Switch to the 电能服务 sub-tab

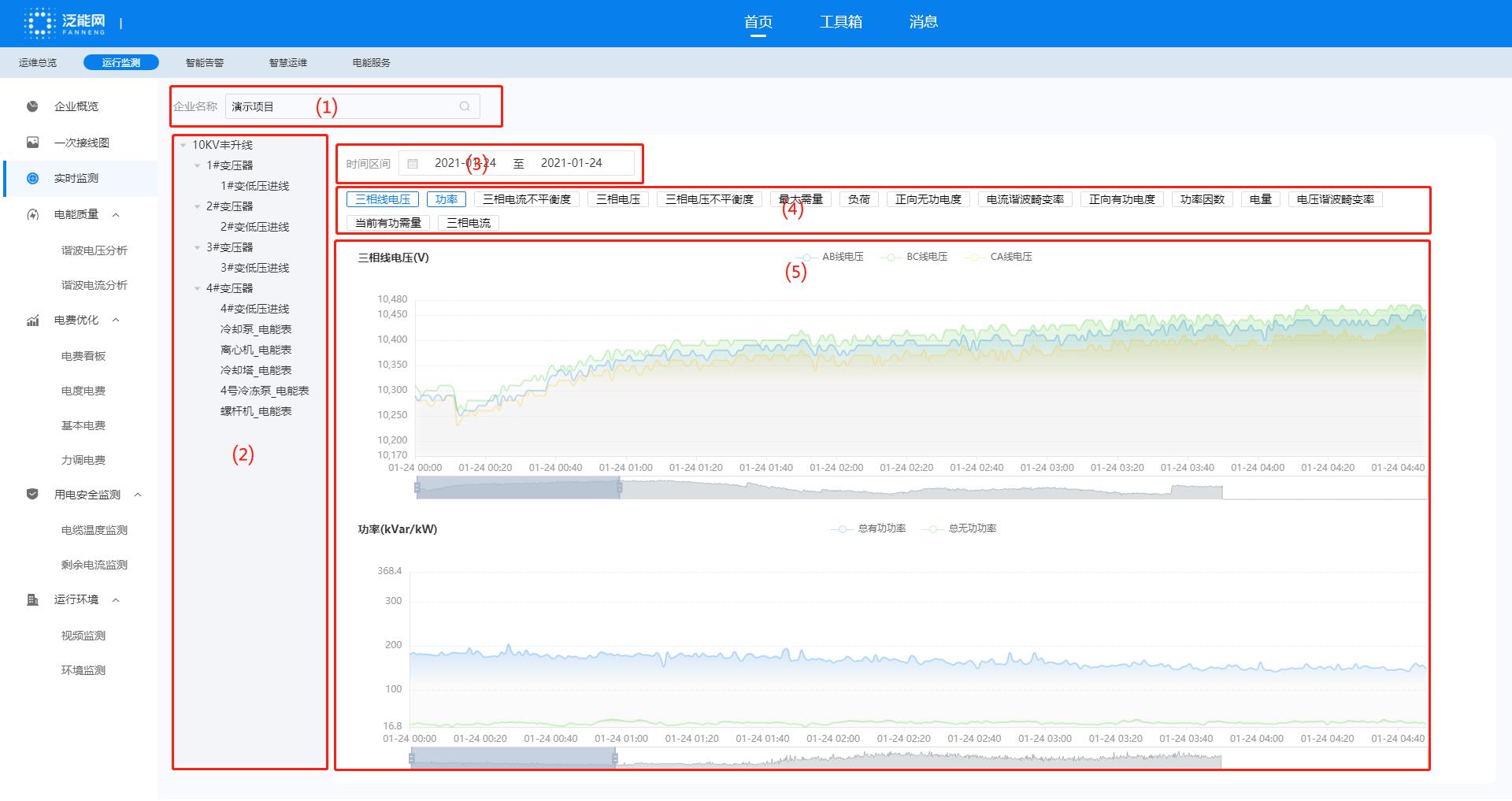(372, 62)
